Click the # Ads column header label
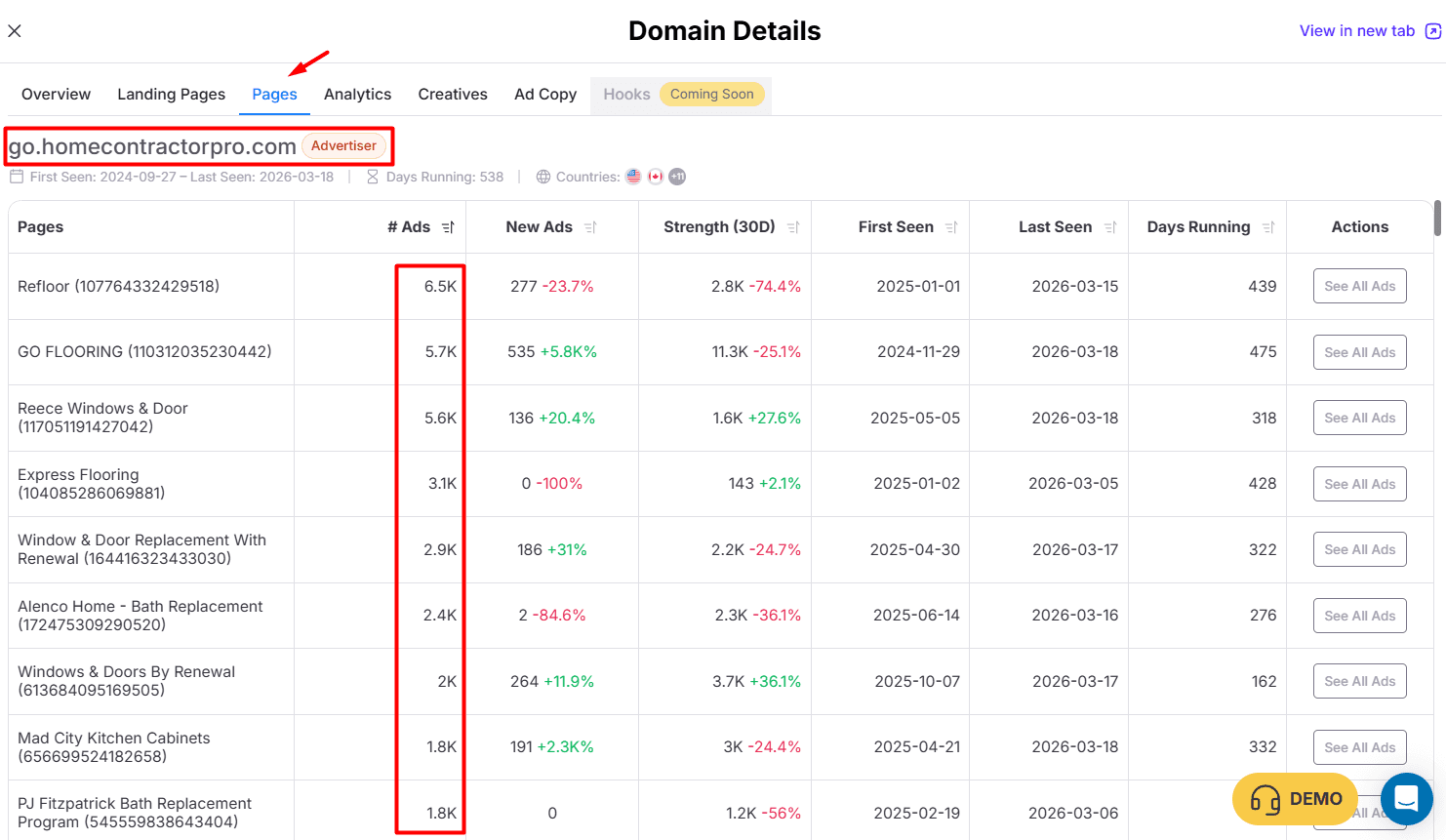Viewport: 1446px width, 840px height. (409, 227)
